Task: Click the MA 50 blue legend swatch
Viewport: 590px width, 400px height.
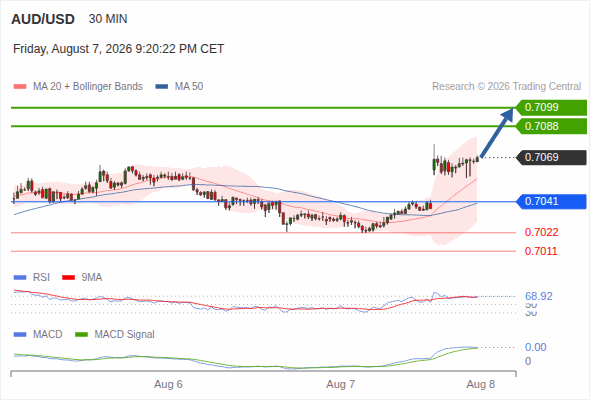Action: pos(161,87)
